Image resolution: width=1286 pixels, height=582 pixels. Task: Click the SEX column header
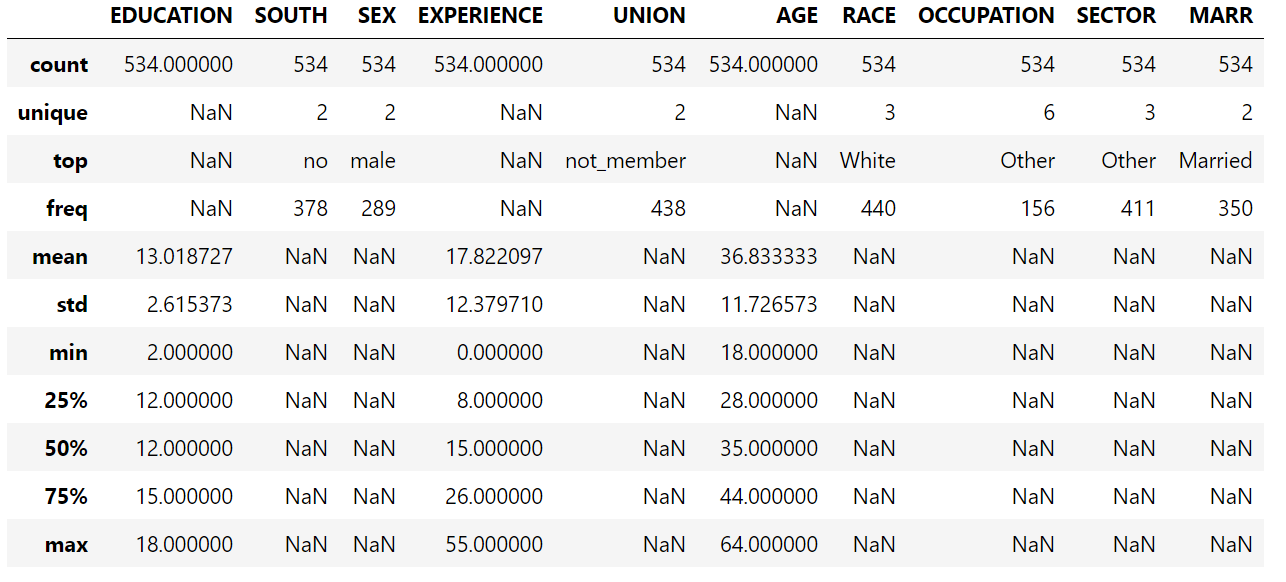(377, 16)
